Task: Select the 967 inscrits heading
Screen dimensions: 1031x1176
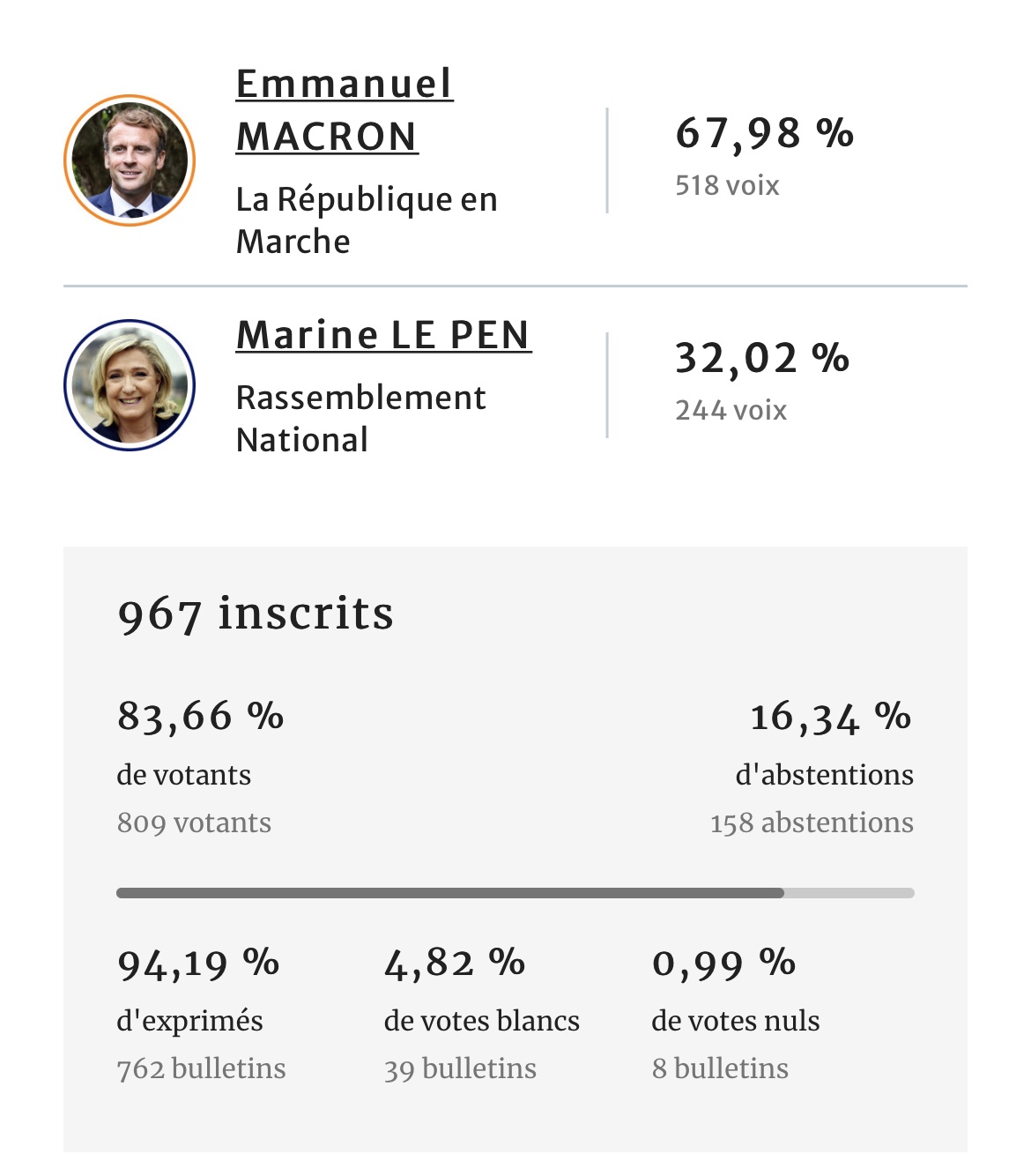Action: click(x=256, y=614)
